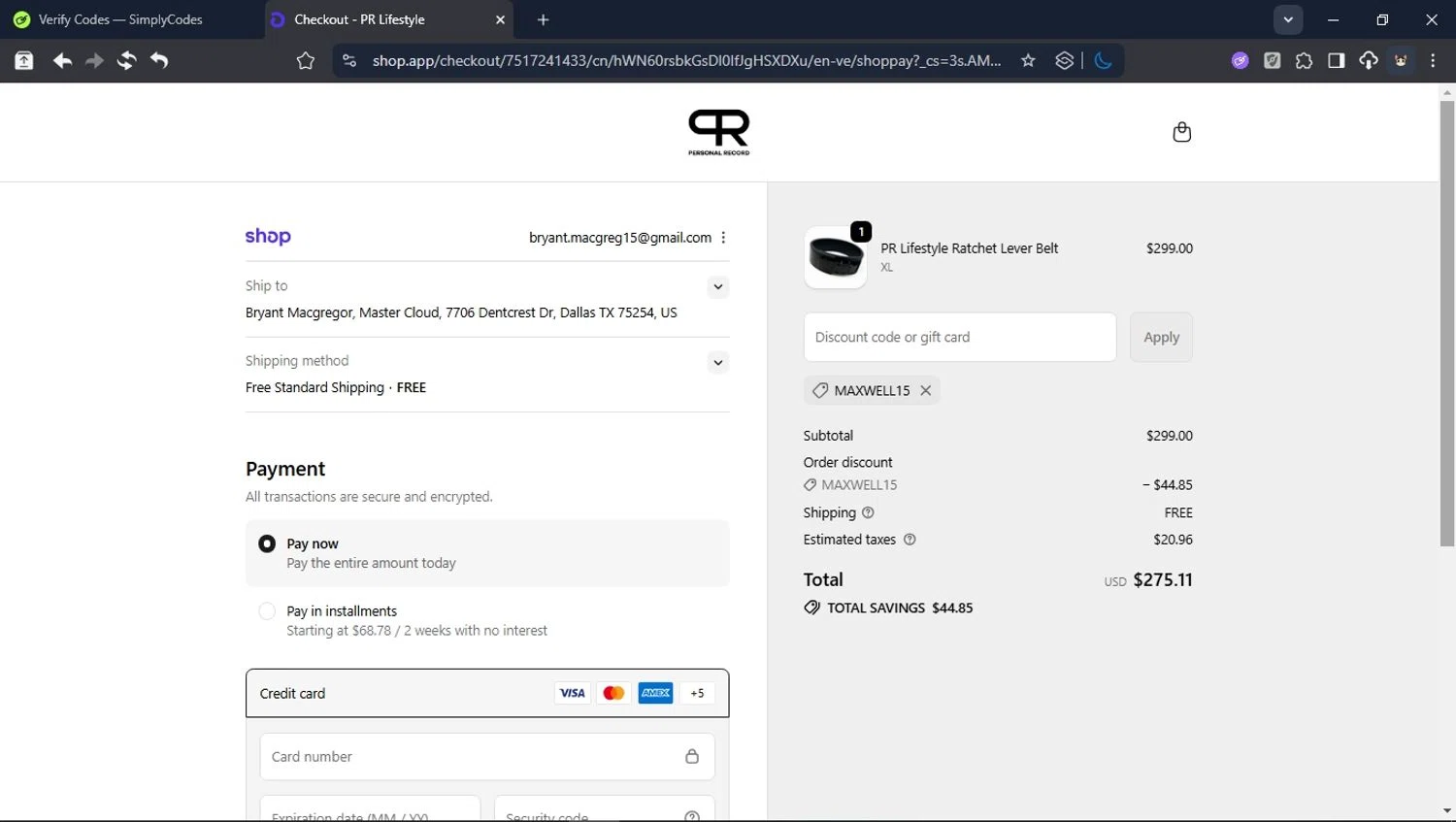
Task: Expand the Shipping method section
Action: pos(717,362)
